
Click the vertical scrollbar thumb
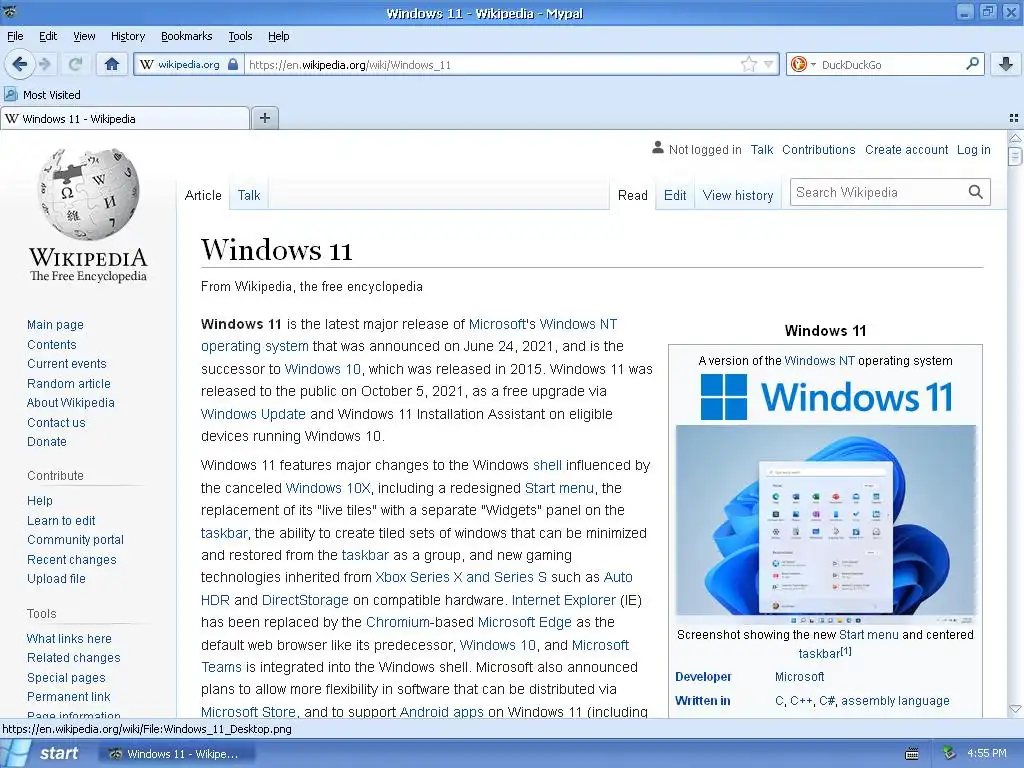1015,156
